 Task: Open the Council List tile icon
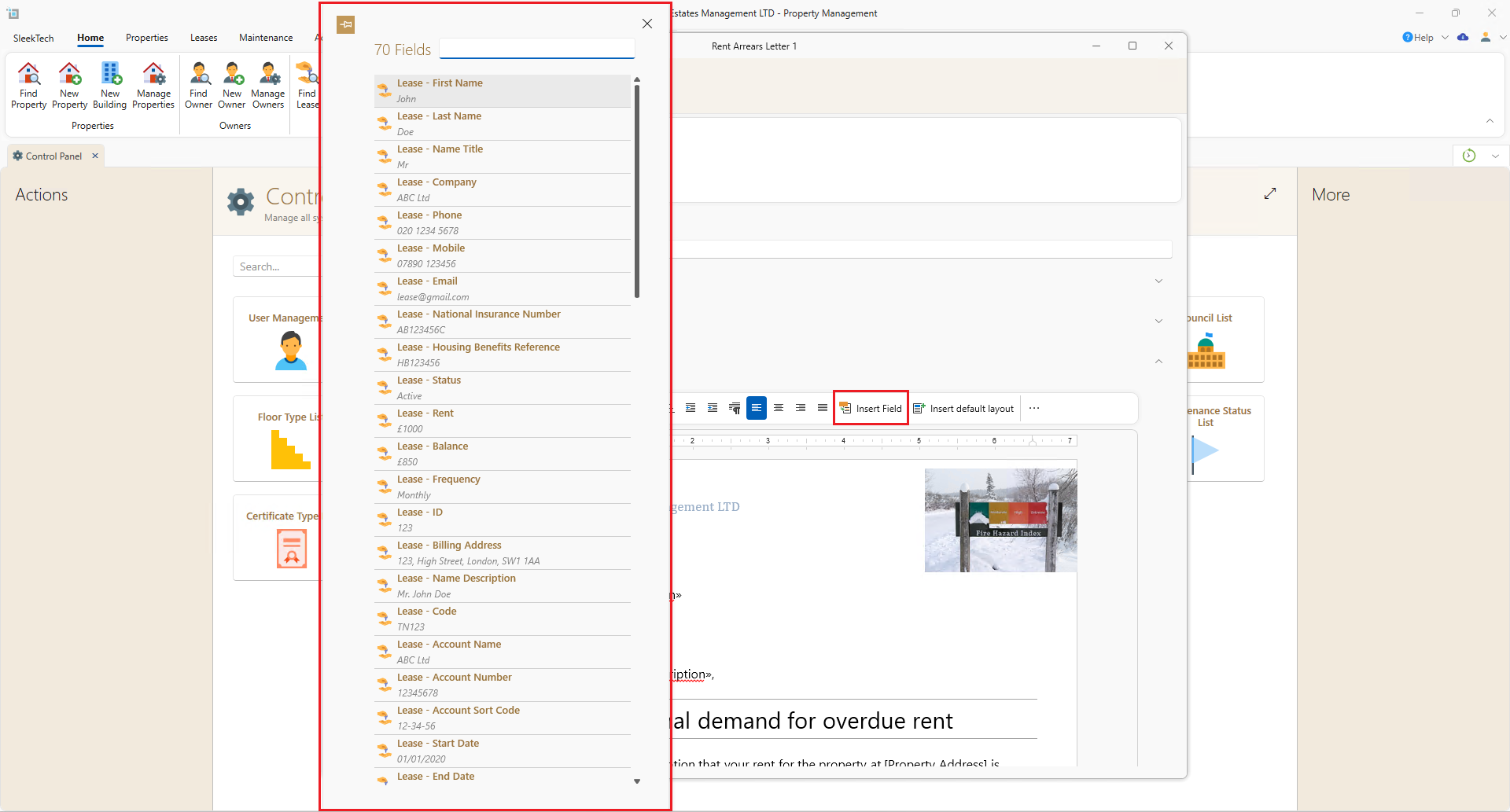pos(1206,351)
